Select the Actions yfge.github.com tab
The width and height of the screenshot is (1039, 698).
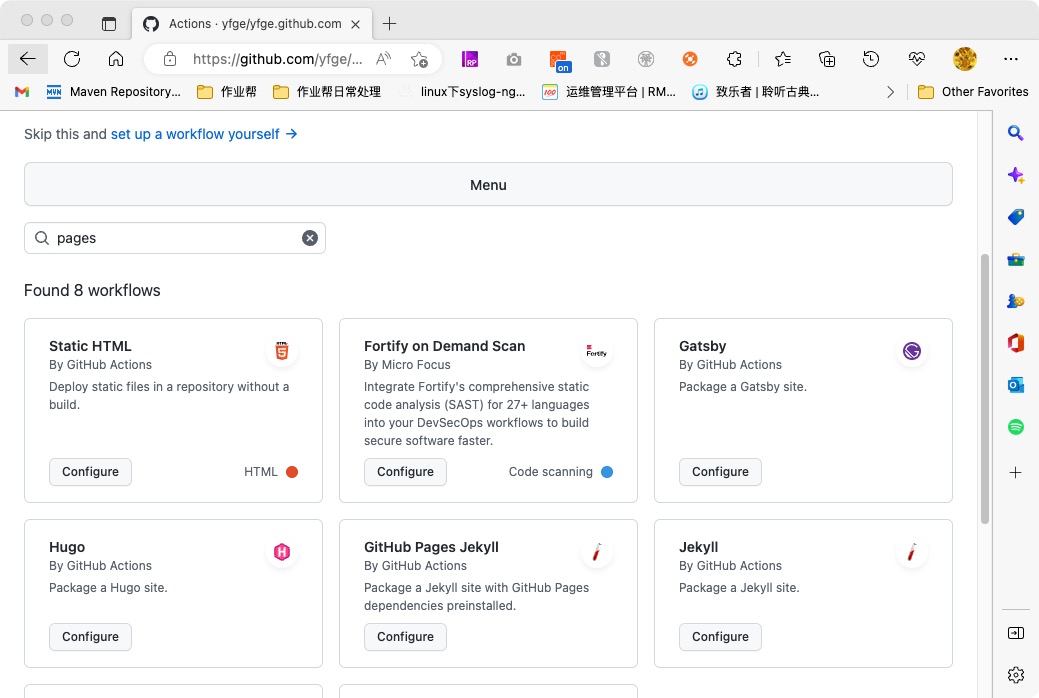tap(243, 23)
